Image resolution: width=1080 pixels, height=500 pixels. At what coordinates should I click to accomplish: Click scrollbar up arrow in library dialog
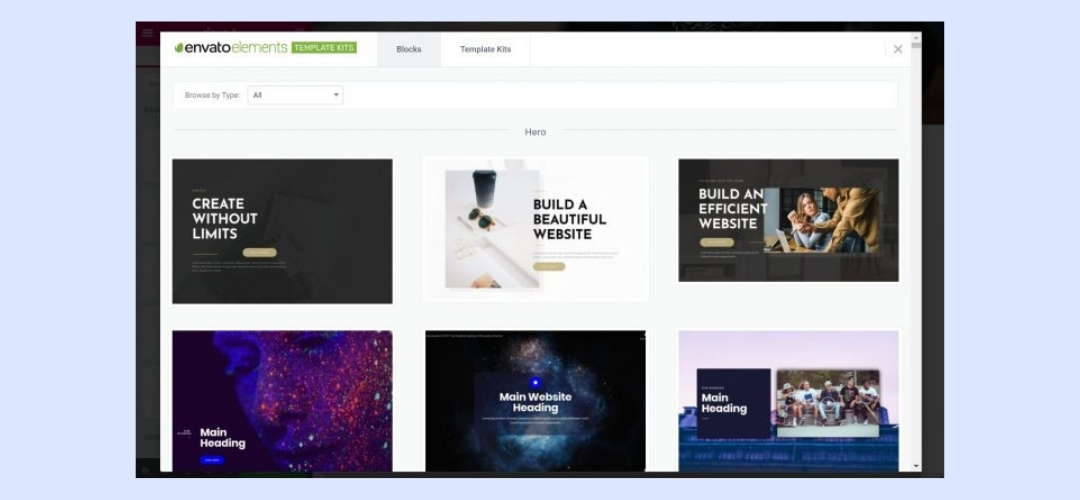(916, 37)
